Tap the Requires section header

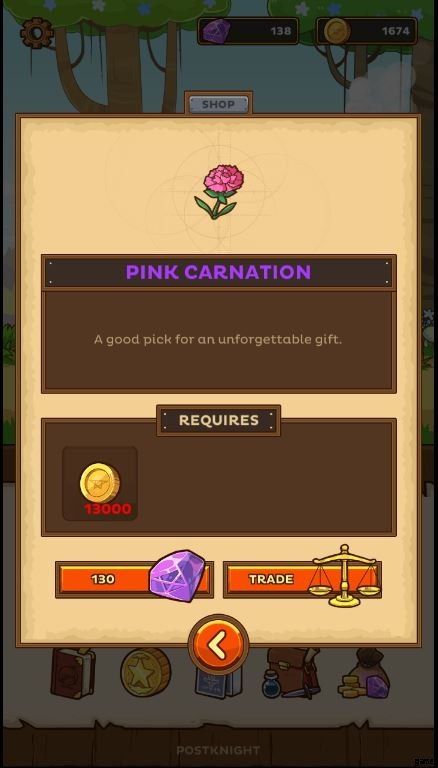click(219, 420)
